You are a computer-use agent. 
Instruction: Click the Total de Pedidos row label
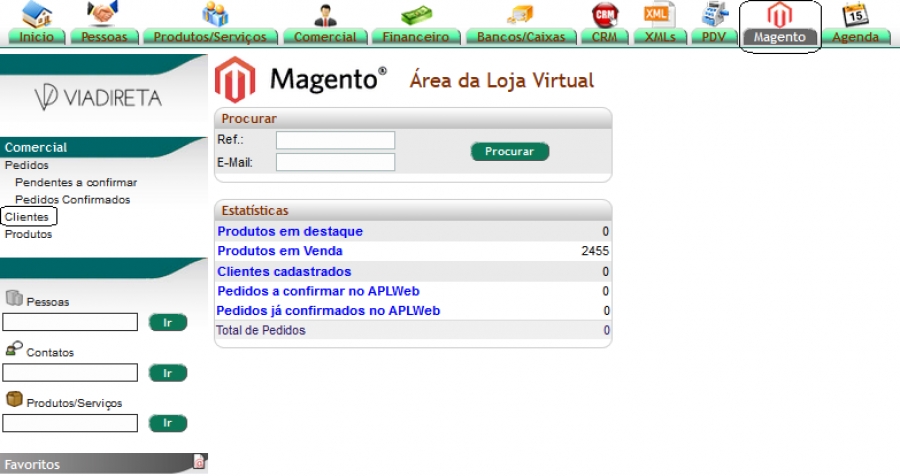(261, 330)
